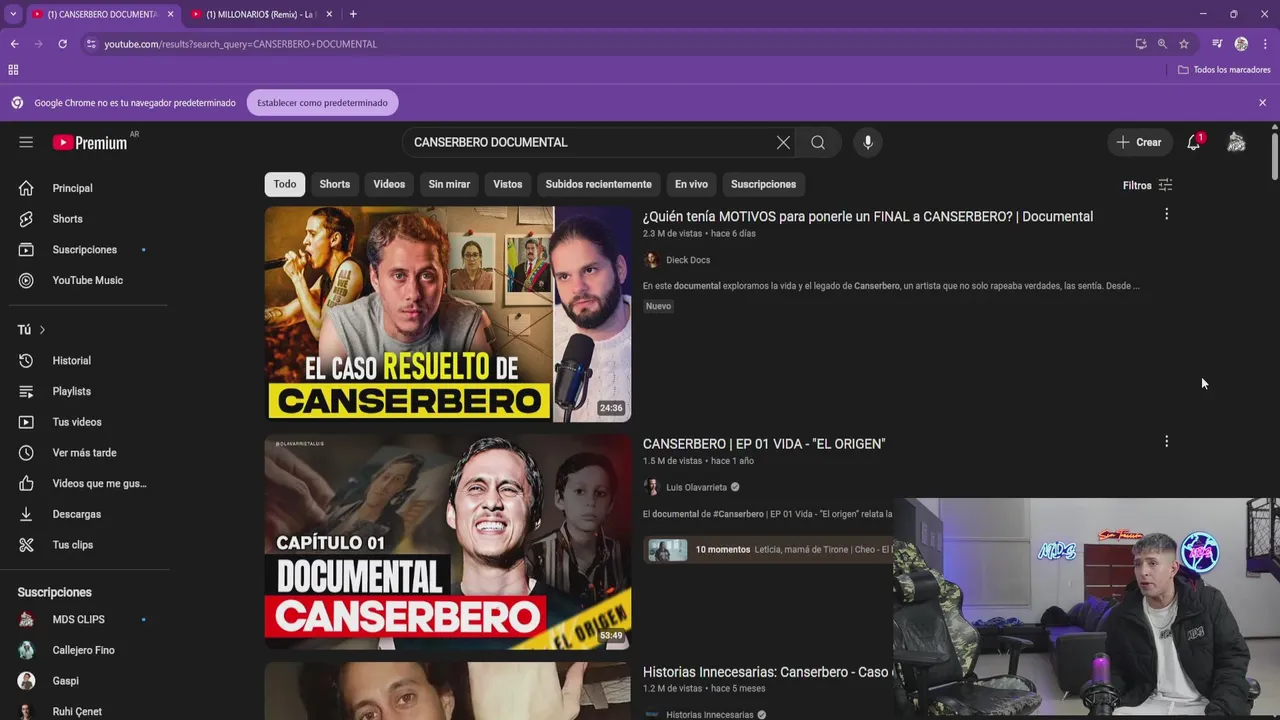Go to YouTube Premium home logo

(x=90, y=142)
